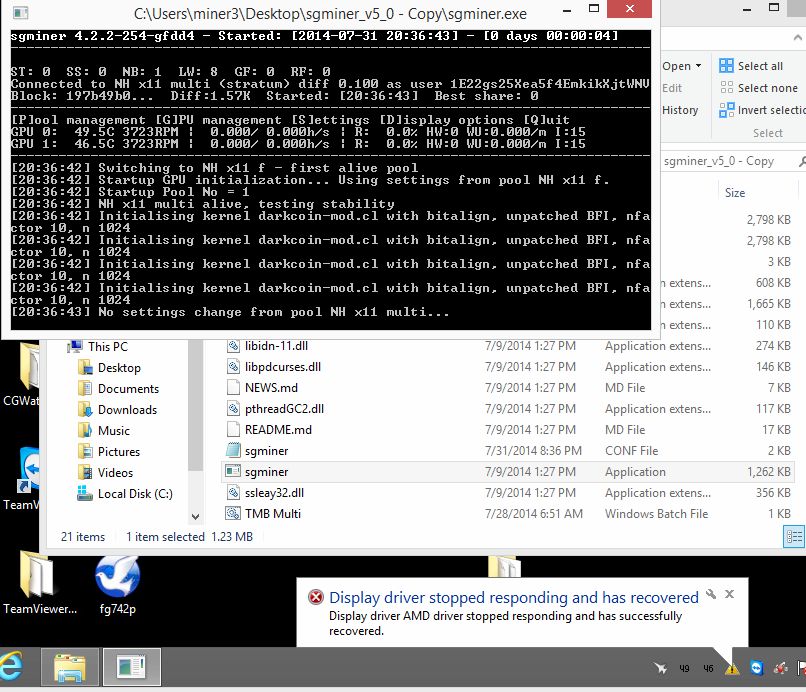806x692 pixels.
Task: Click the sgminer console window icon
Action: (x=20, y=13)
